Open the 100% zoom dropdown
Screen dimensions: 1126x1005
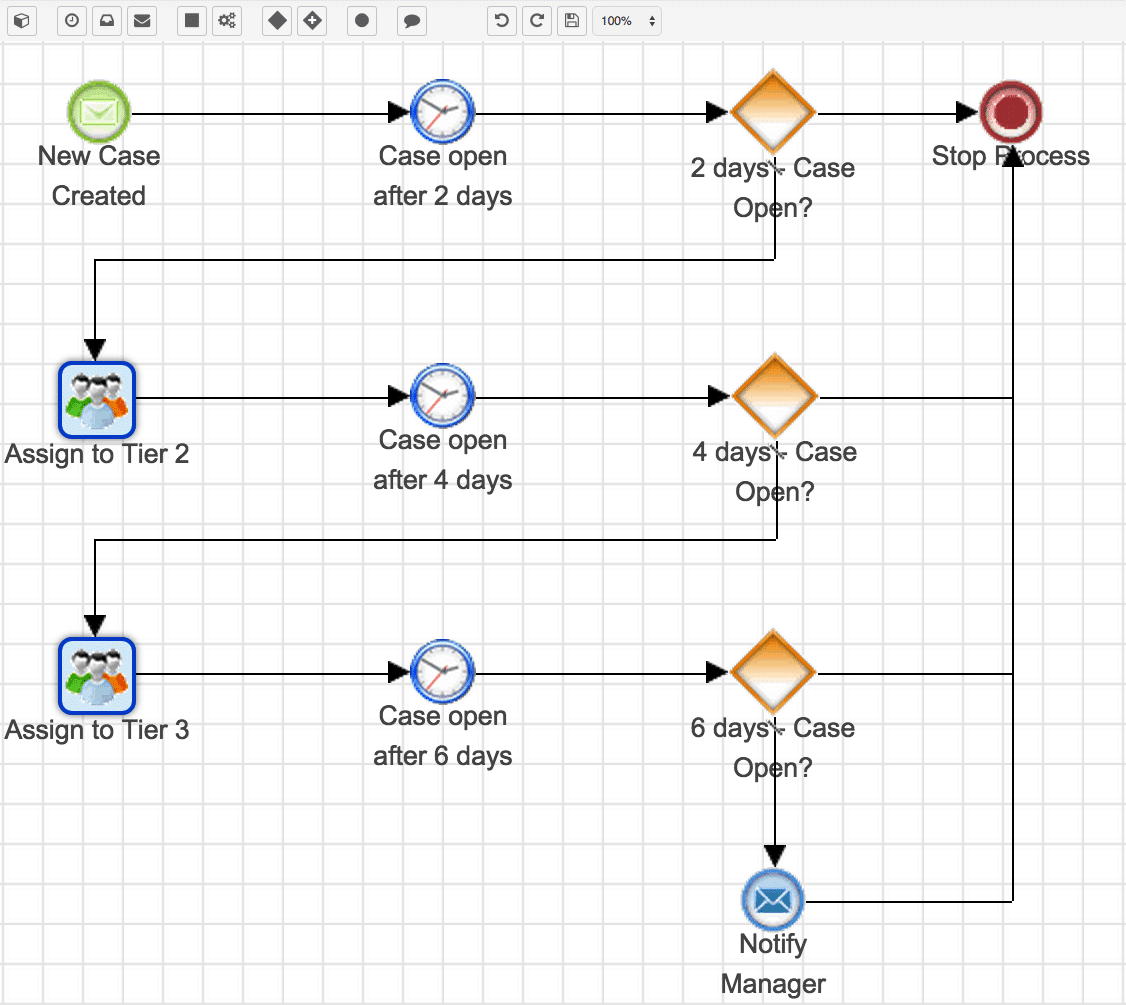[x=627, y=21]
